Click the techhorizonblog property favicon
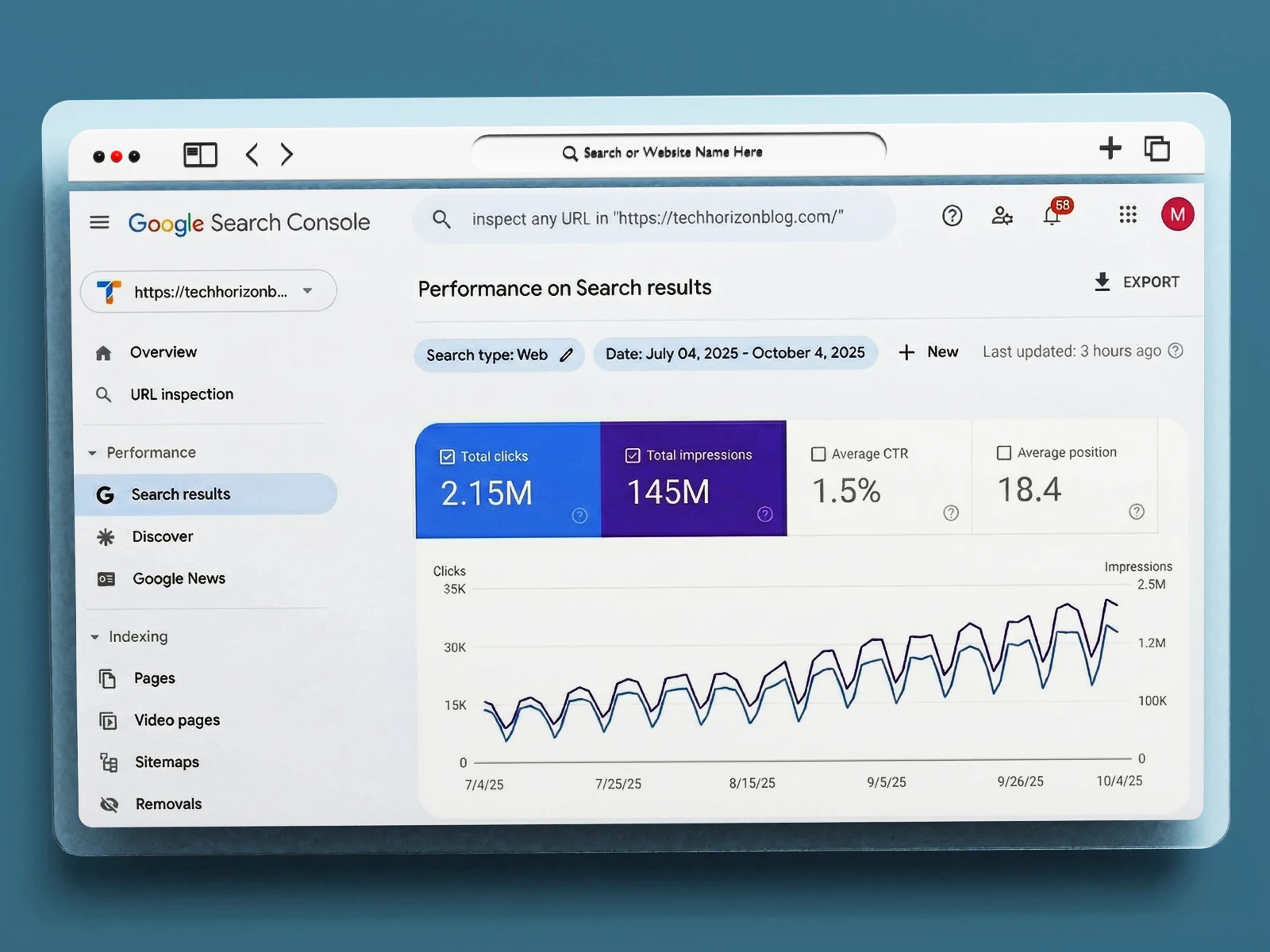1270x952 pixels. click(109, 292)
